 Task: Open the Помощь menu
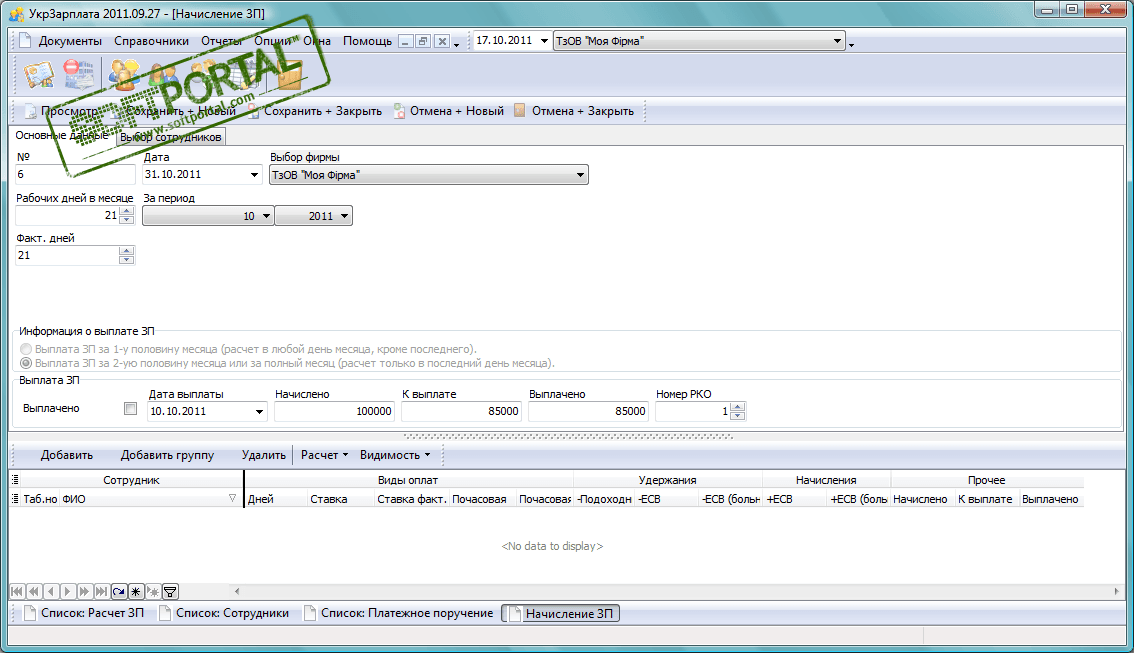(367, 40)
